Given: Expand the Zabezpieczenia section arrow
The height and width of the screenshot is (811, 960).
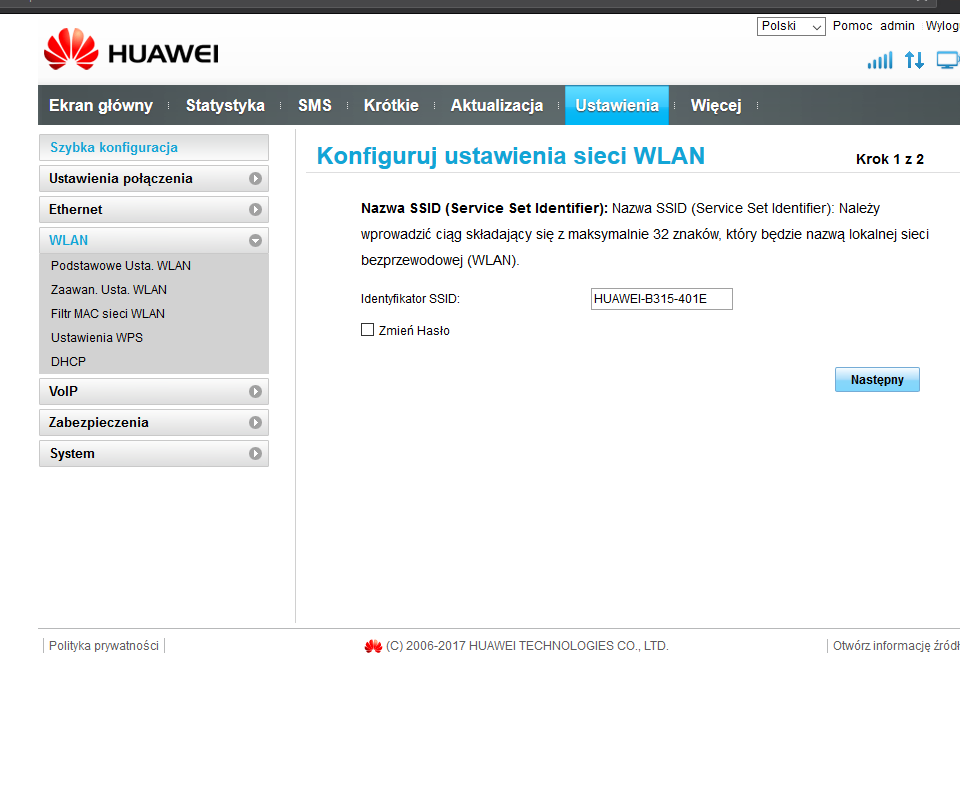Looking at the screenshot, I should (255, 423).
